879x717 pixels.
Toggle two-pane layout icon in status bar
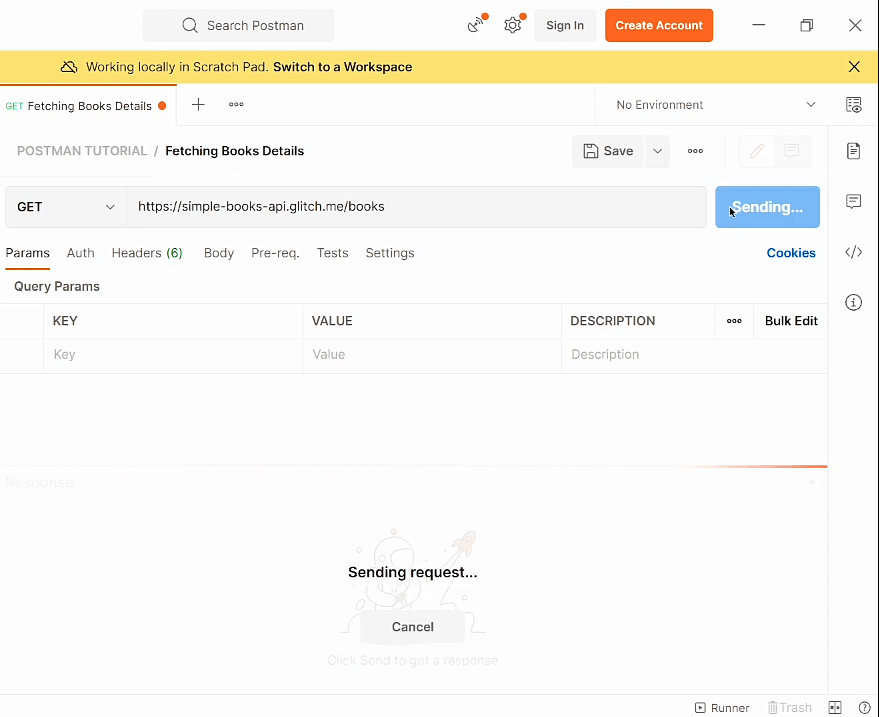pos(835,708)
